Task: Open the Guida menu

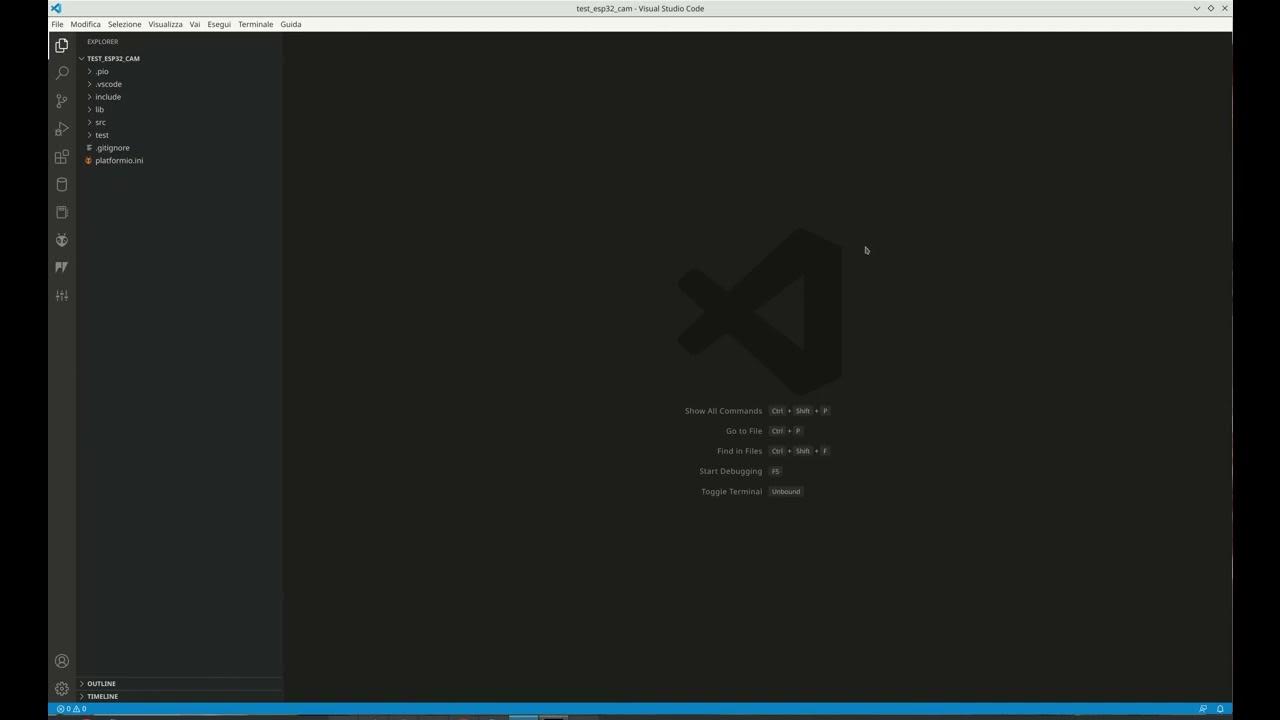Action: 291,24
